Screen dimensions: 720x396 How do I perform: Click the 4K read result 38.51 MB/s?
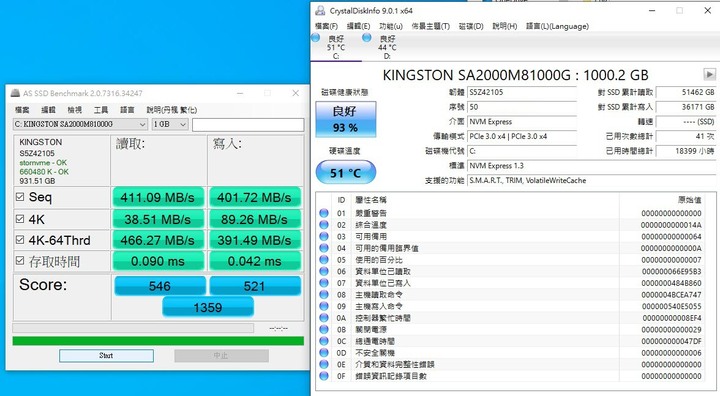158,219
